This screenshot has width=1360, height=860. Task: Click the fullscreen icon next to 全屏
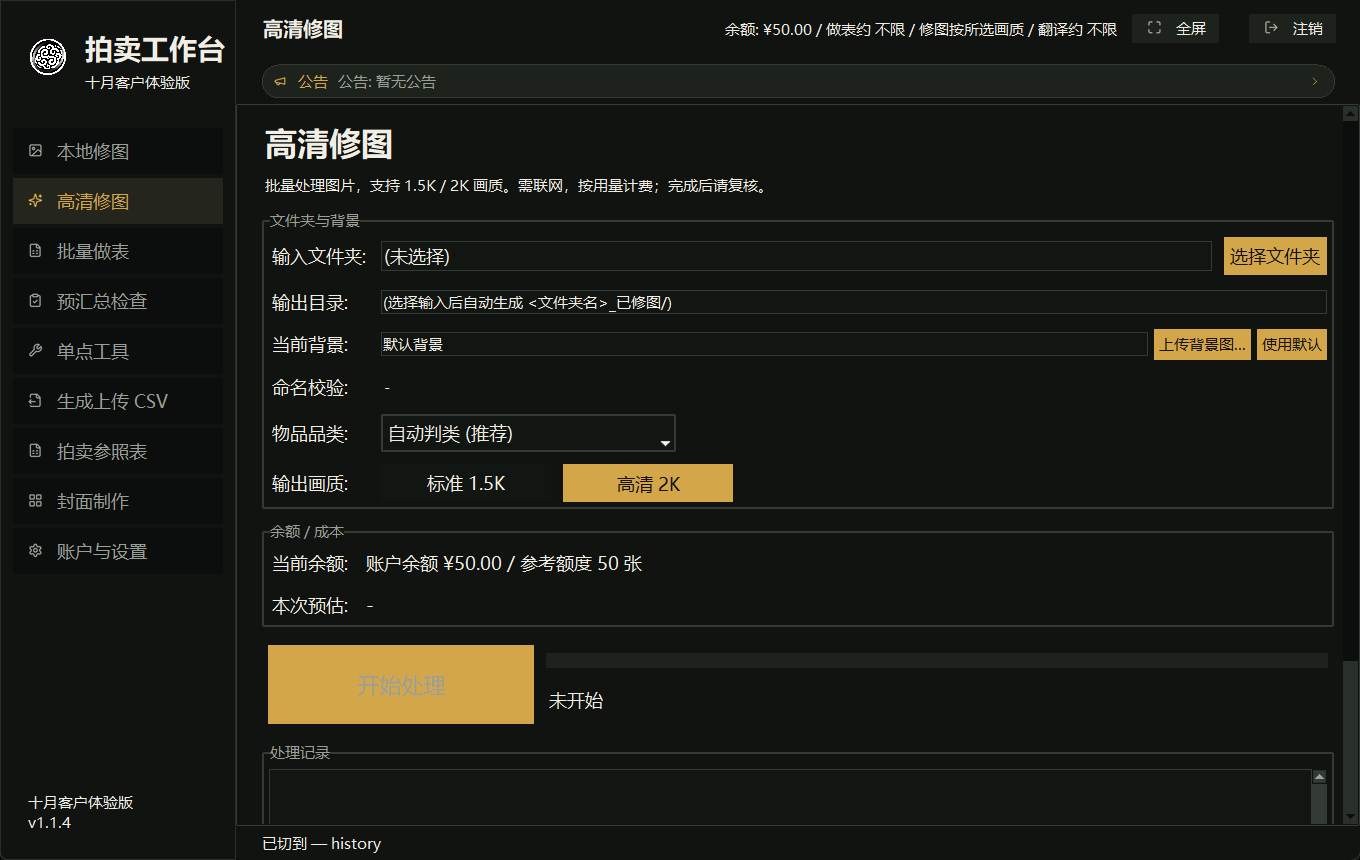pyautogui.click(x=1154, y=28)
